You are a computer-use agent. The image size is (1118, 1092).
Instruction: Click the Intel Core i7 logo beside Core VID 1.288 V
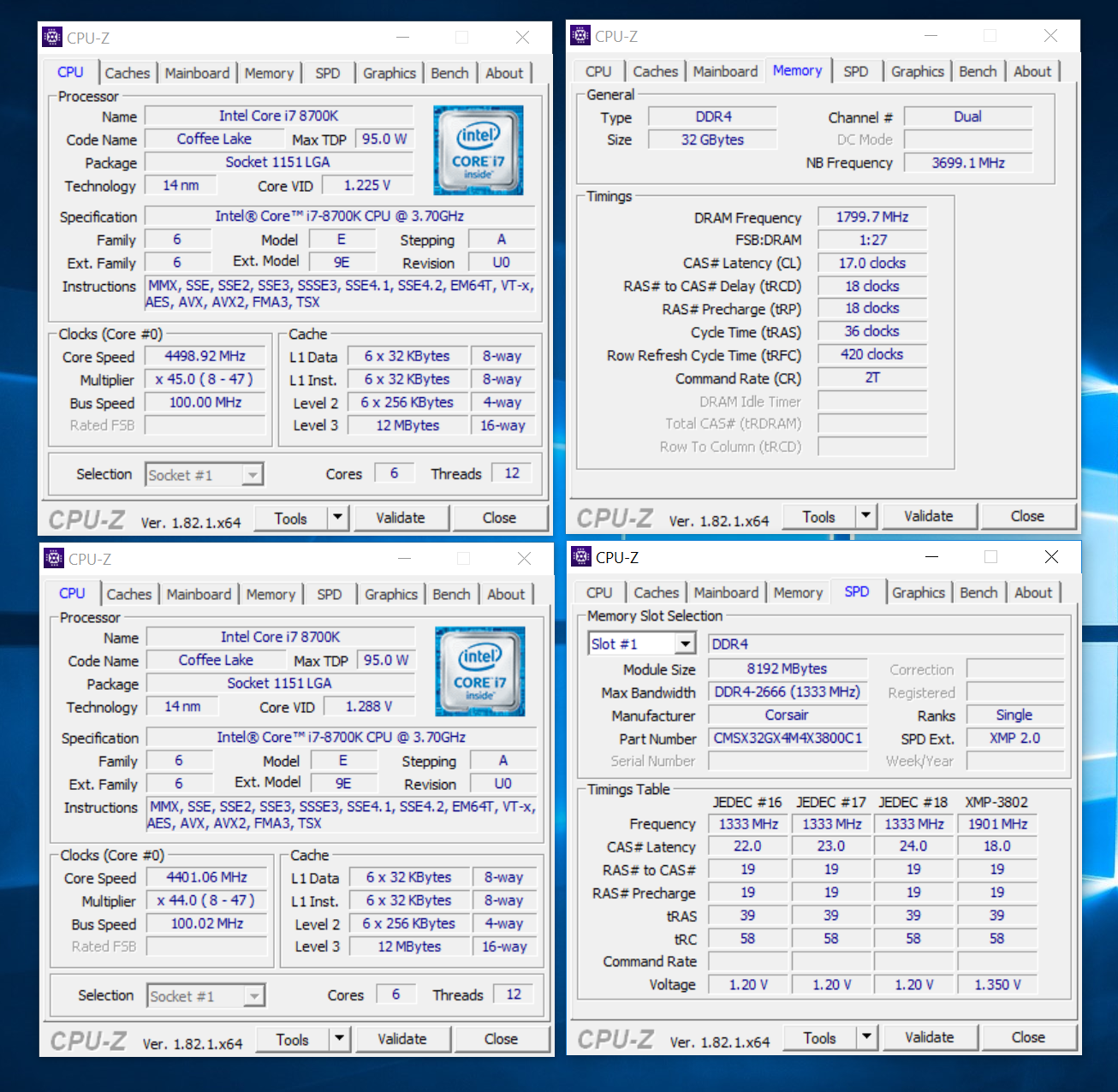tap(479, 671)
